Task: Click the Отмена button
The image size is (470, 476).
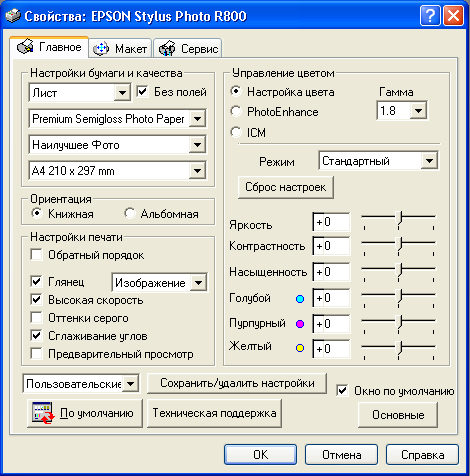Action: pos(341,454)
